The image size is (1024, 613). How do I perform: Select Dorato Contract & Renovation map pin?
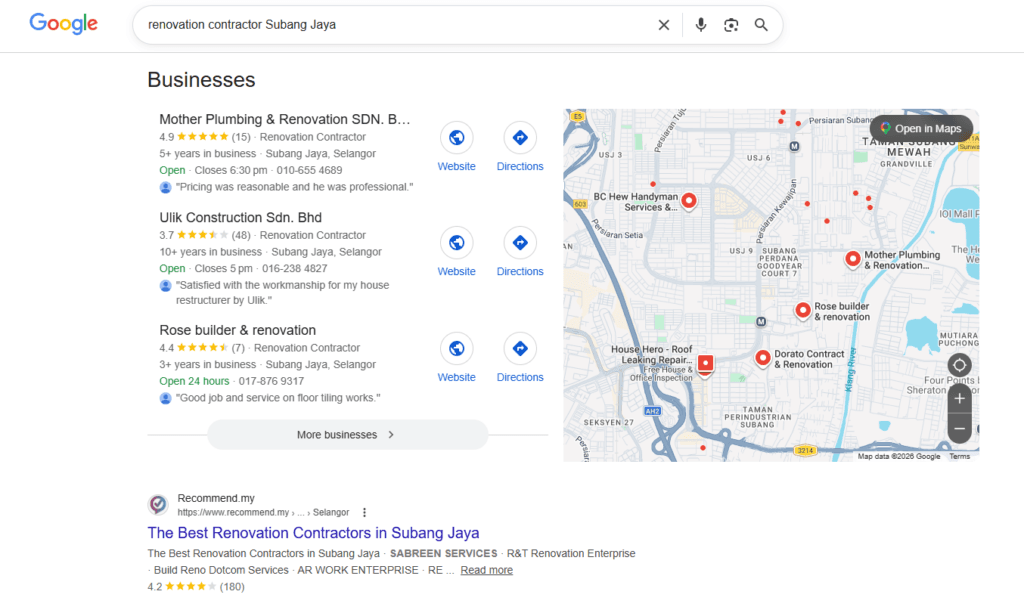point(762,358)
